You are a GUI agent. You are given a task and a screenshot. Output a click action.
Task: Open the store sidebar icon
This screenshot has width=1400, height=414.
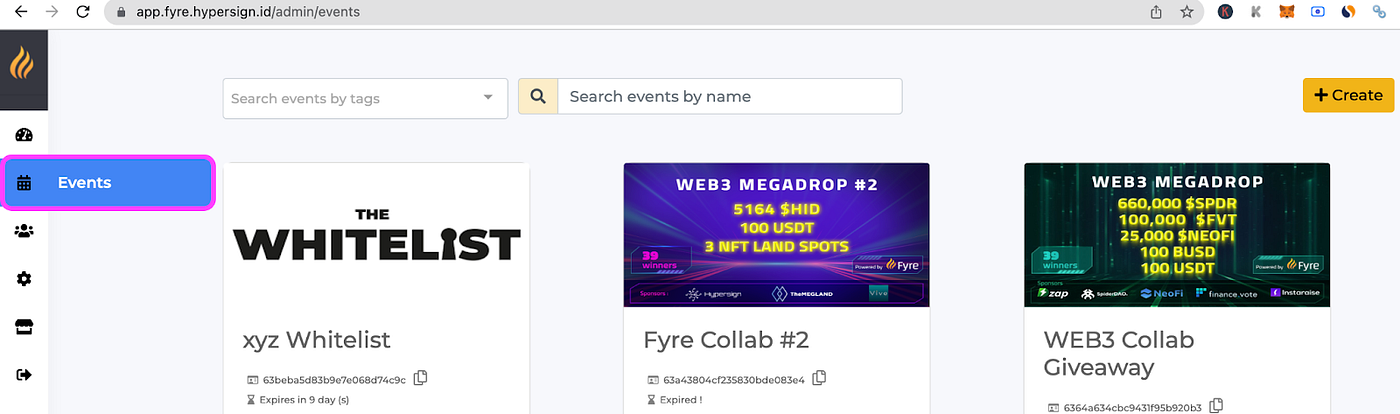pyautogui.click(x=25, y=326)
